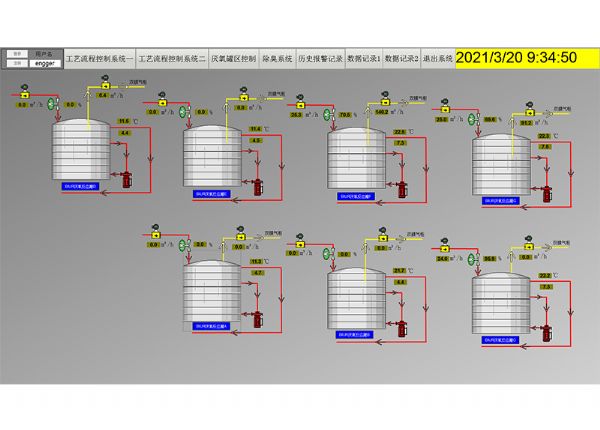Click gas outlet valve of 11.4 °C tank

(x=244, y=95)
